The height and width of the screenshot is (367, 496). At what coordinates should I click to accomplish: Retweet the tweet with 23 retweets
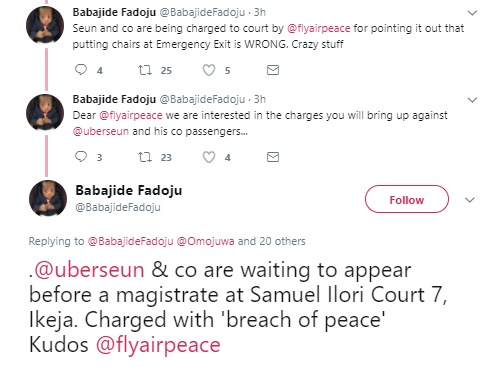[145, 157]
